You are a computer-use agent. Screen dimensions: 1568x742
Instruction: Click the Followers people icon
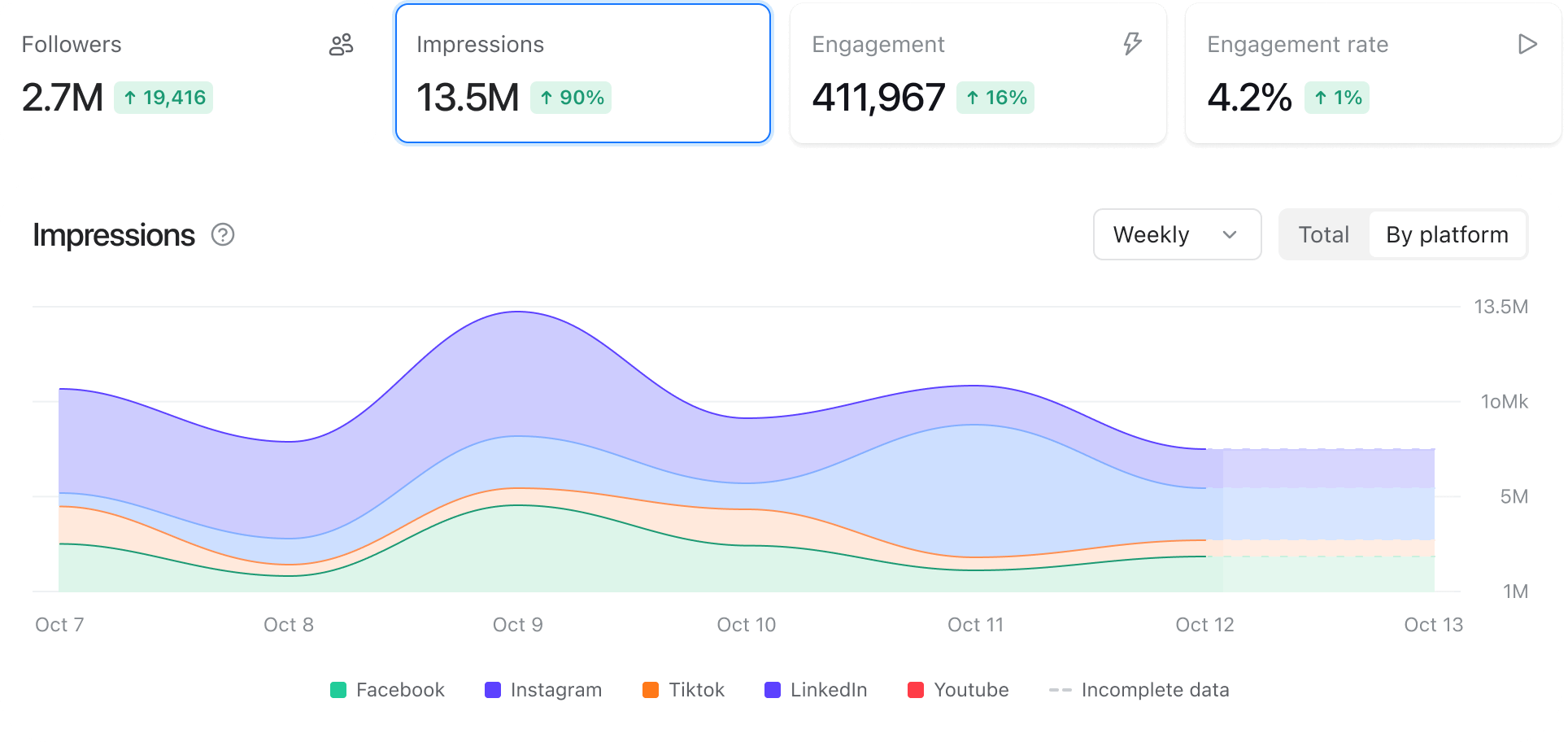point(341,45)
